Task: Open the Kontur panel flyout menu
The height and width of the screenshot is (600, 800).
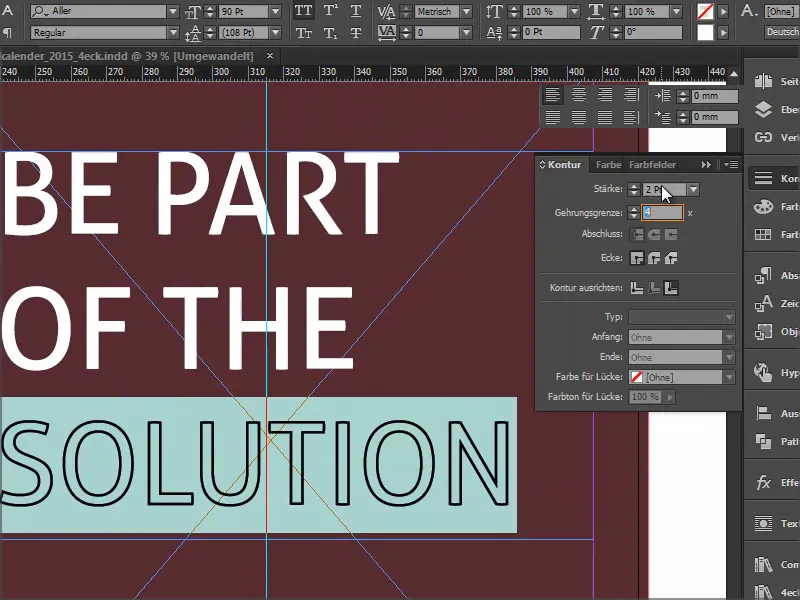Action: (731, 165)
